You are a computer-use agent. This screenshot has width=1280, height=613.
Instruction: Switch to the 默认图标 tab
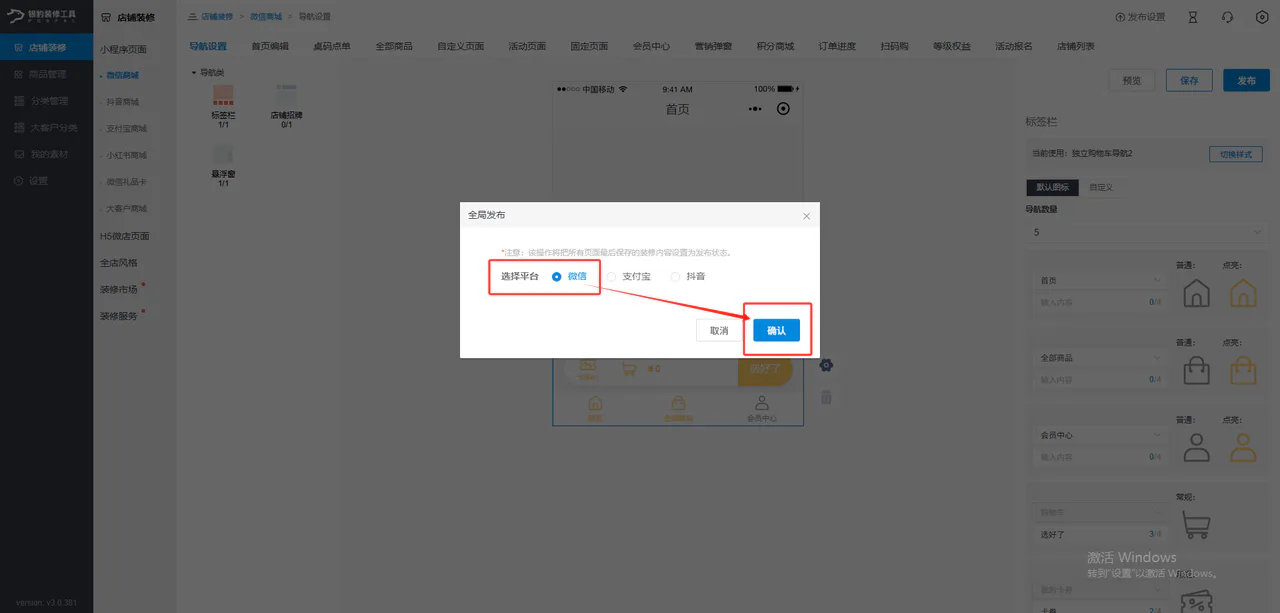(1052, 187)
